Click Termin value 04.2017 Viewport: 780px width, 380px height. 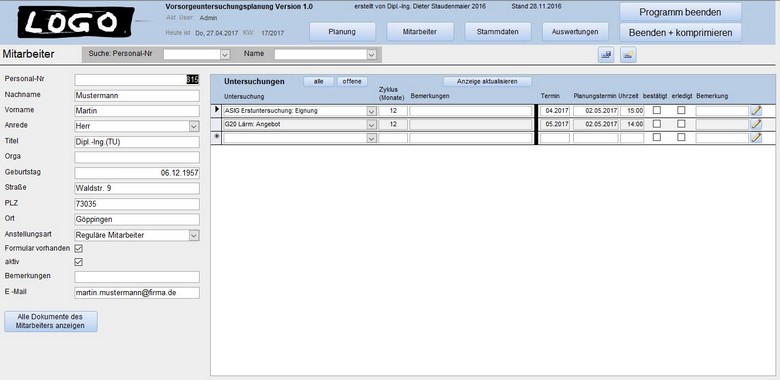point(555,111)
